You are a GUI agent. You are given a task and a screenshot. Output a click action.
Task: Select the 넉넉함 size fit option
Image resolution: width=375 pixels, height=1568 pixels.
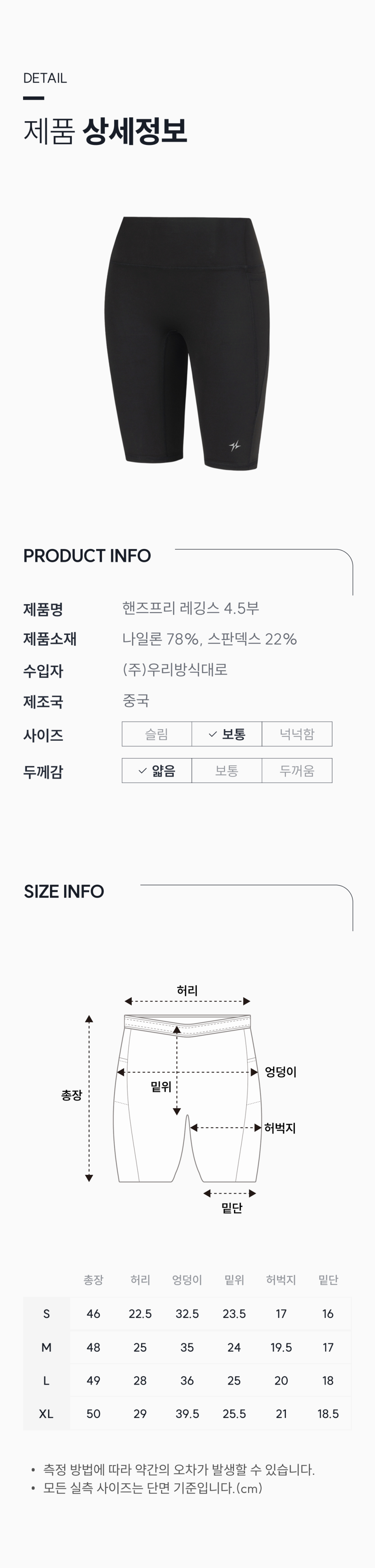(x=297, y=734)
